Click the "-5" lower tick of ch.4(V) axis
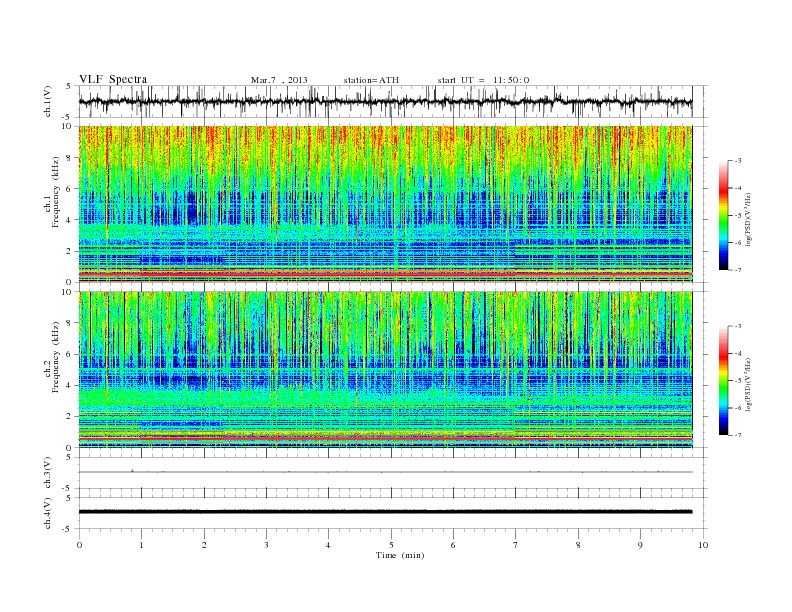 coord(68,529)
